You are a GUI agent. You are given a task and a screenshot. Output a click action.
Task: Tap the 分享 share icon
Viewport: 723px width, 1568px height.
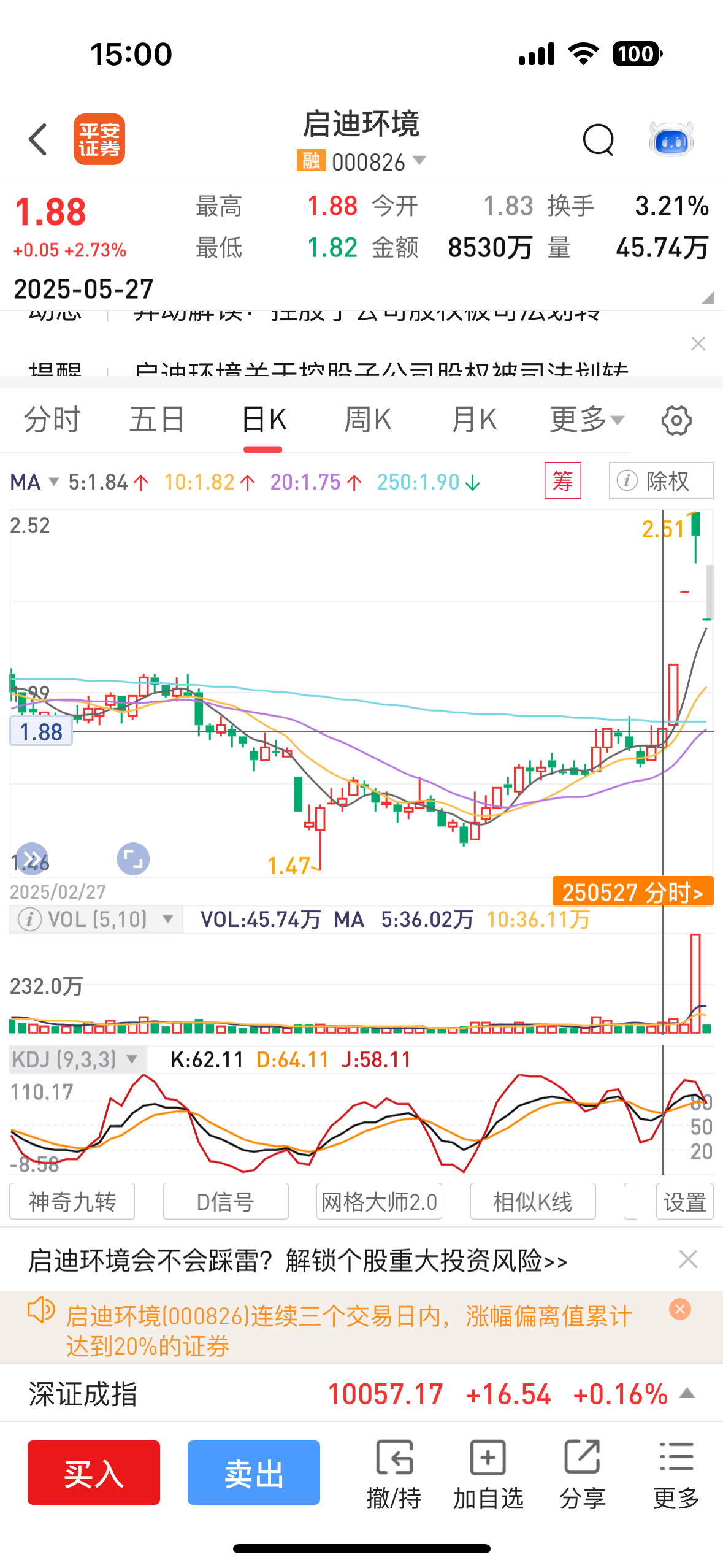[582, 1474]
